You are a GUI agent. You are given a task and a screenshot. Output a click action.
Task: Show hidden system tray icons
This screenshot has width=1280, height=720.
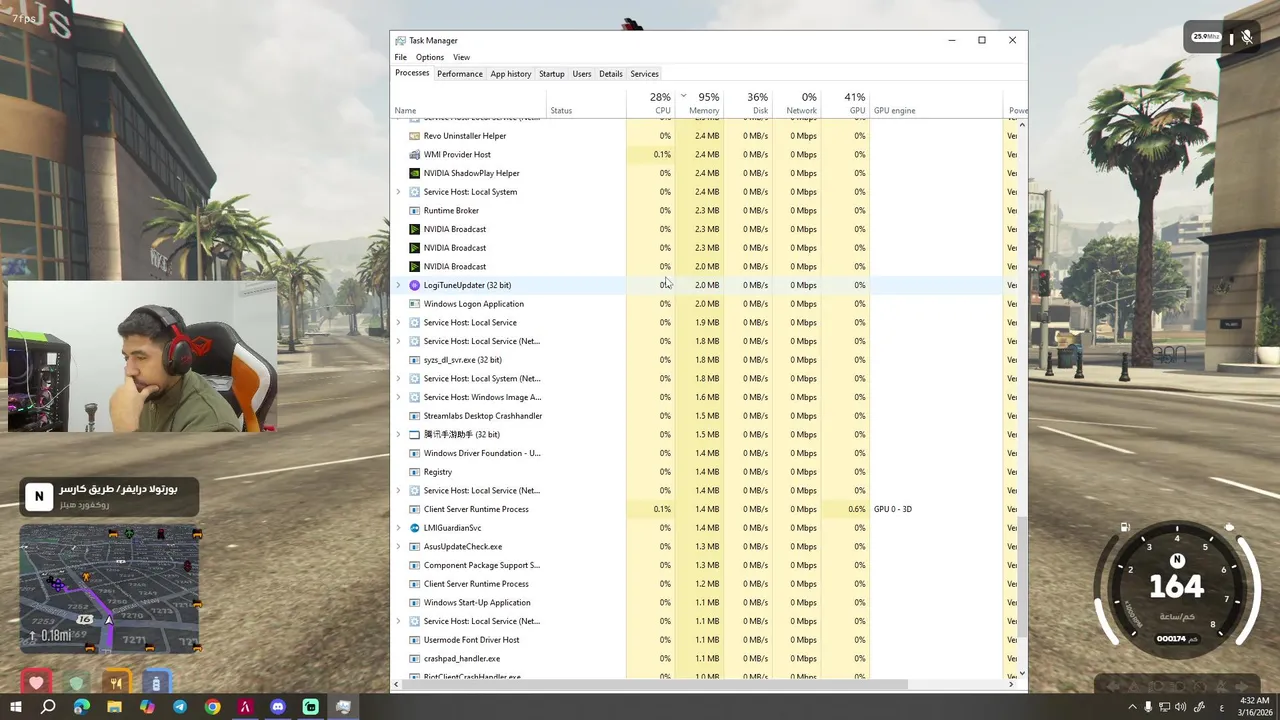(1133, 707)
